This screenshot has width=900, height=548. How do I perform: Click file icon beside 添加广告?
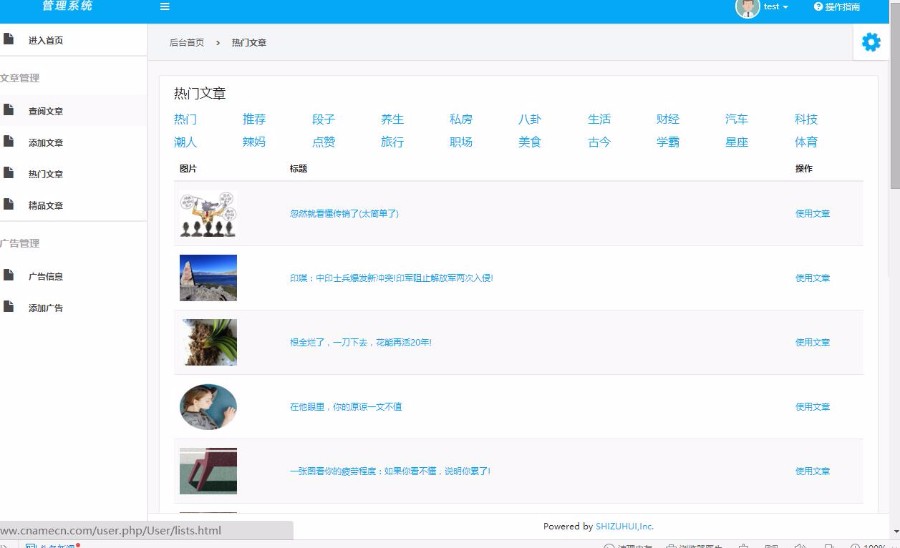(8, 306)
